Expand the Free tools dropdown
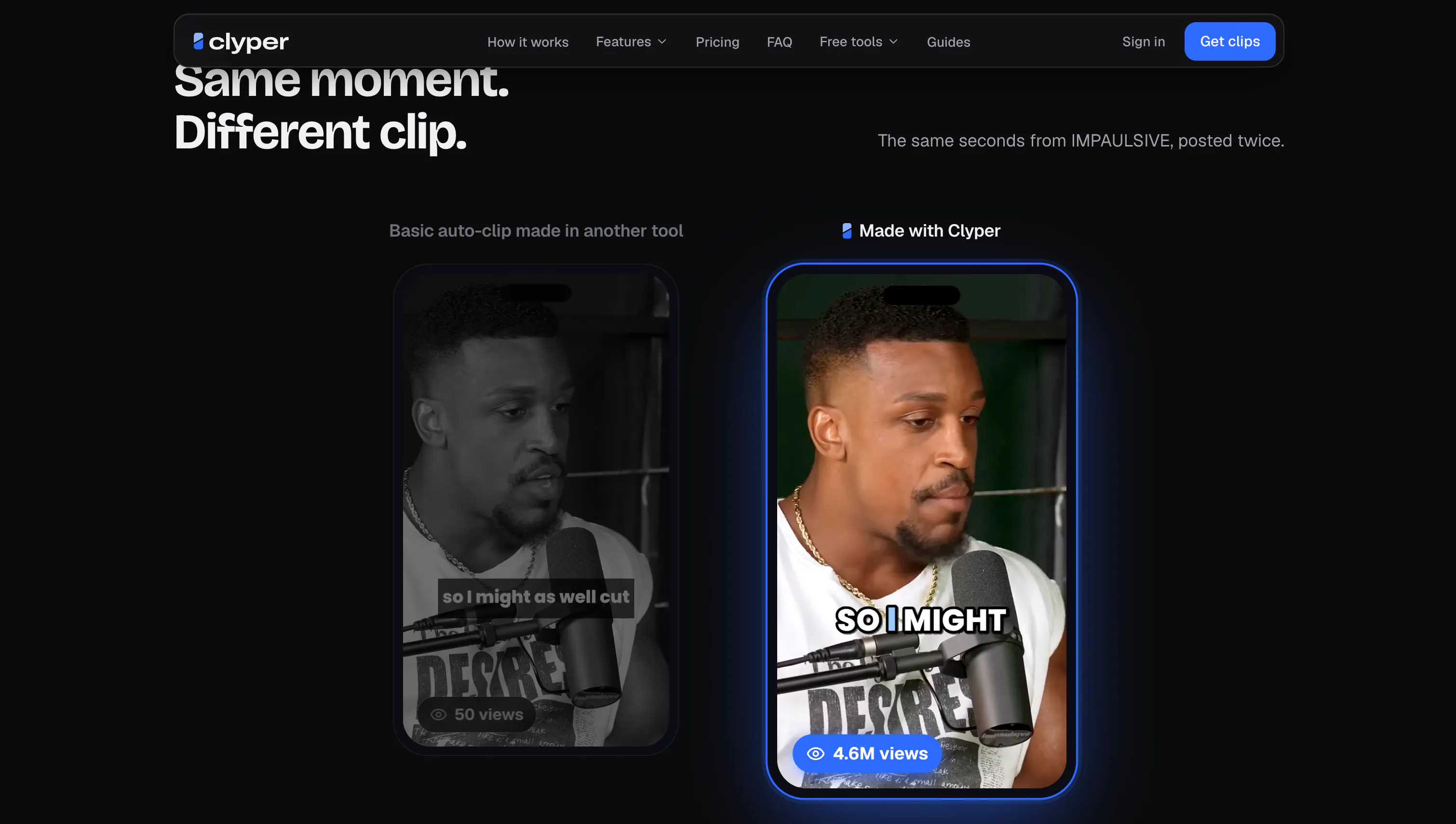1456x824 pixels. (859, 42)
